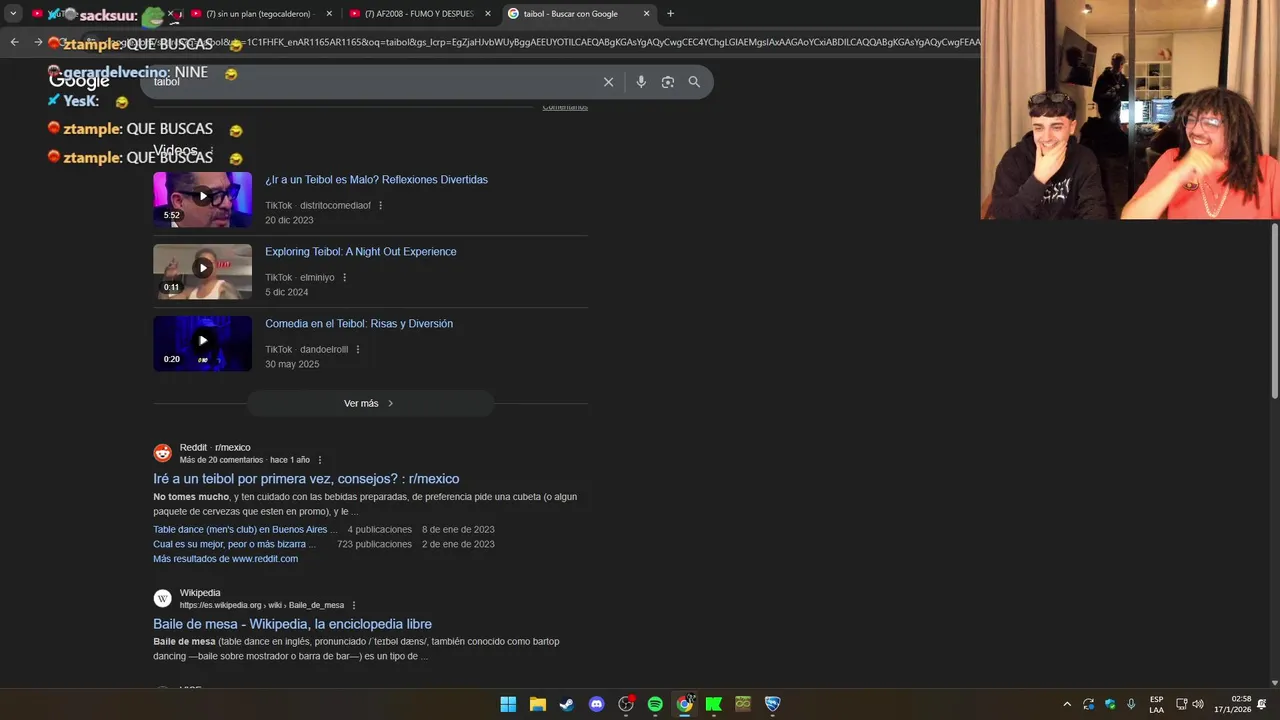Open File Explorer from taskbar
Viewport: 1280px width, 720px height.
tap(537, 704)
